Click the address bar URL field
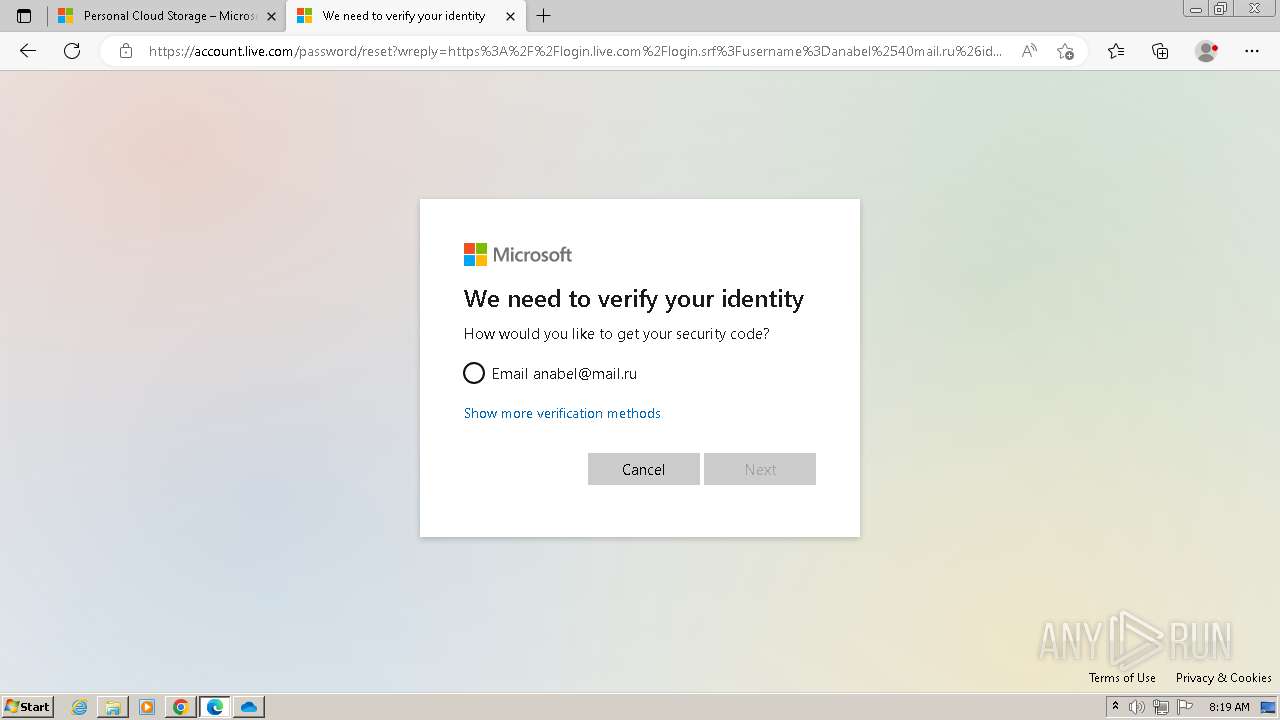Image resolution: width=1280 pixels, height=720 pixels. [x=575, y=51]
